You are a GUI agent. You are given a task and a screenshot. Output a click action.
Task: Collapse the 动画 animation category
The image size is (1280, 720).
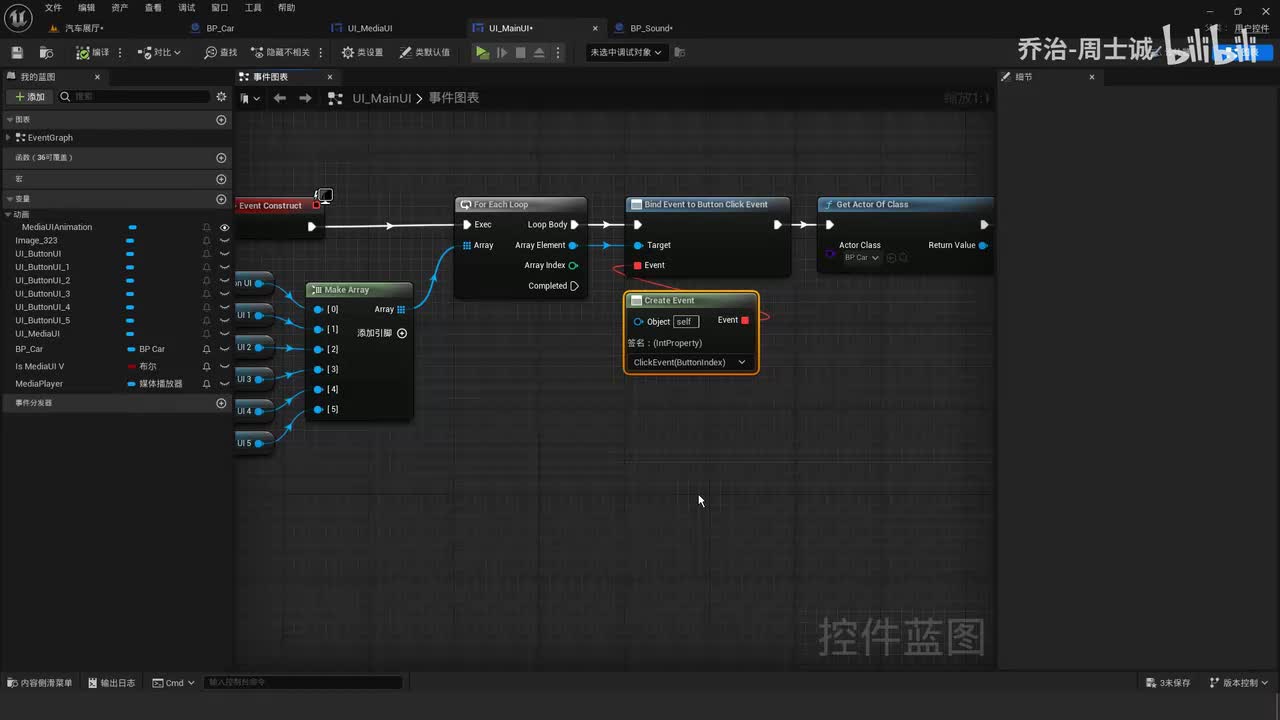click(9, 214)
